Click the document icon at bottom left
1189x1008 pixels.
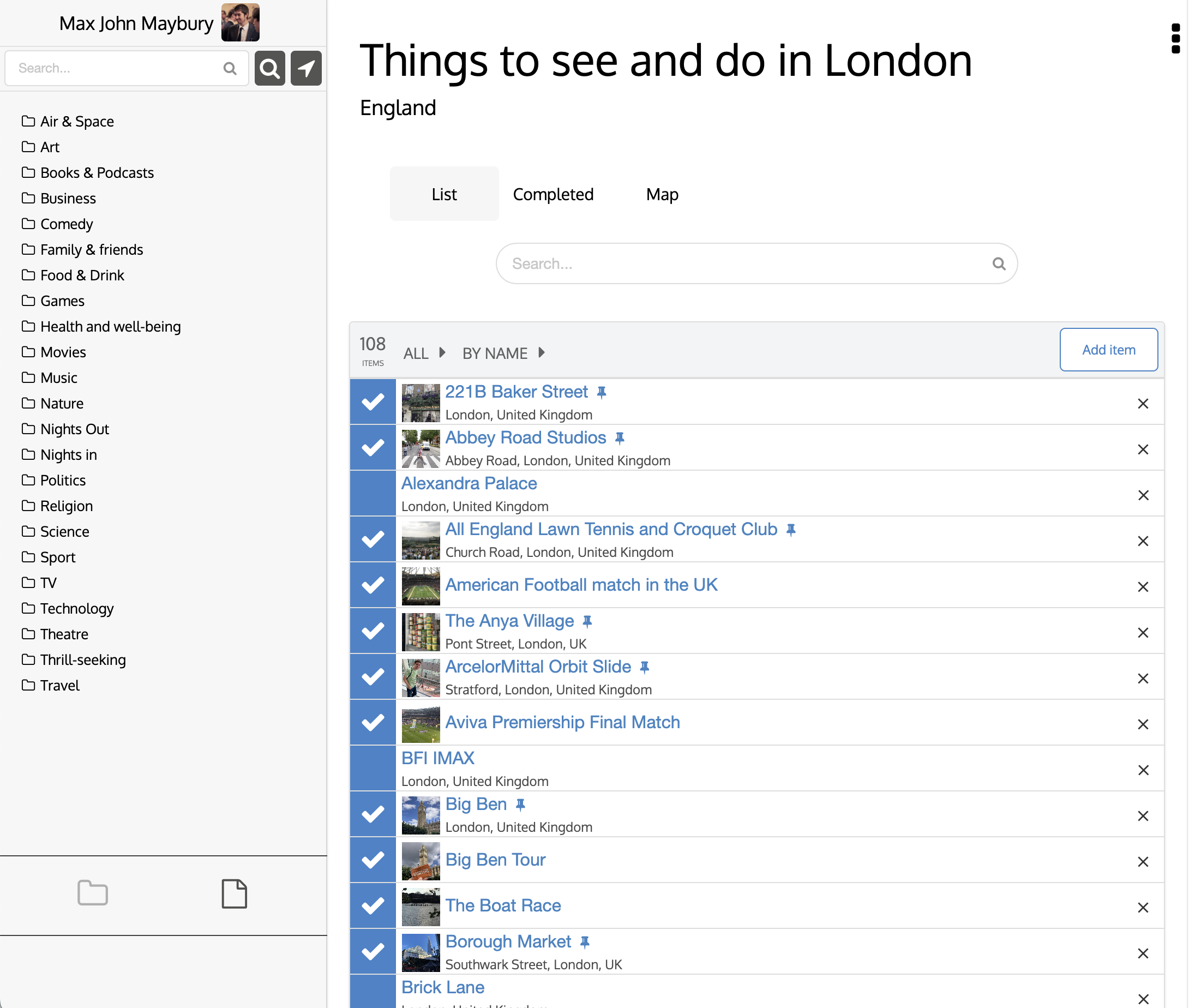[234, 893]
